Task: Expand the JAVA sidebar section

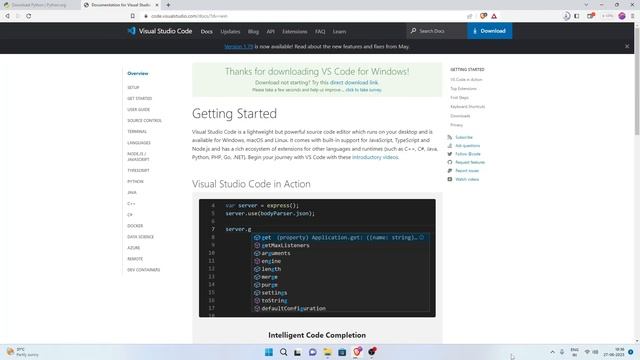Action: click(132, 193)
